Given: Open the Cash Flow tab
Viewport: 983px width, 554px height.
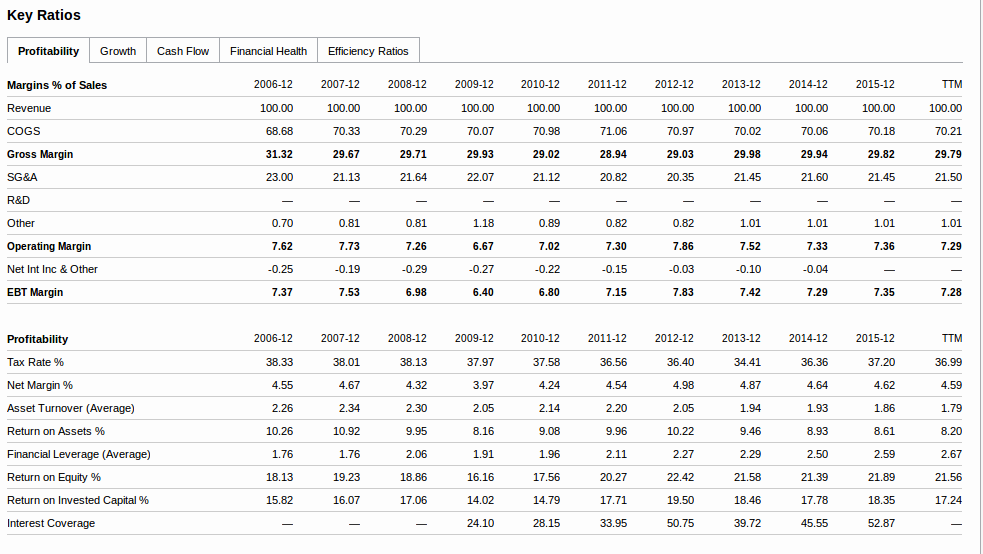Looking at the screenshot, I should (183, 51).
